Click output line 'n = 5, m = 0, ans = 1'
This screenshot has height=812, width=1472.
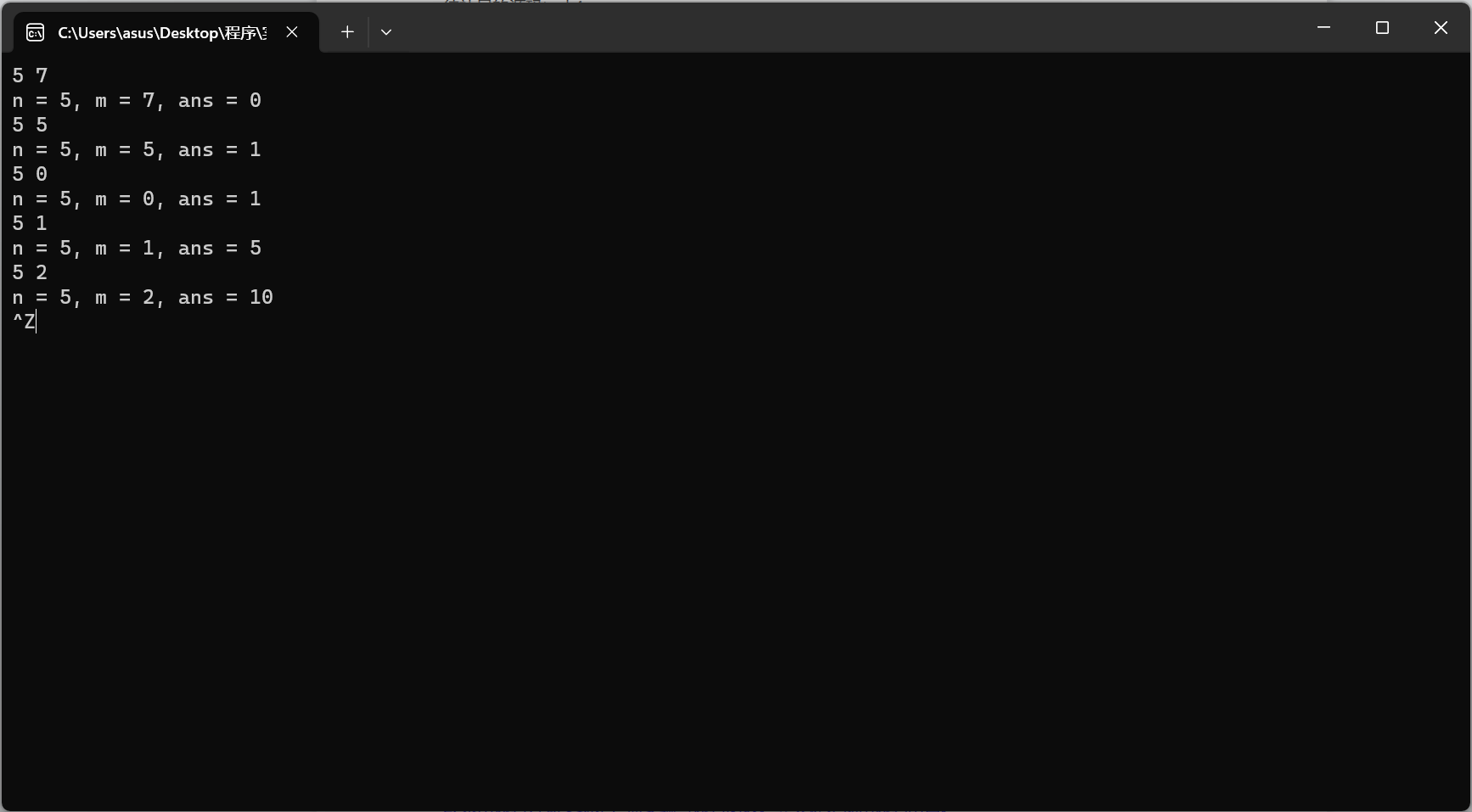tap(137, 199)
